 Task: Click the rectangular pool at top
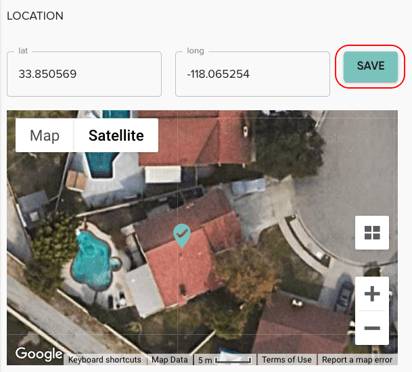[x=101, y=164]
